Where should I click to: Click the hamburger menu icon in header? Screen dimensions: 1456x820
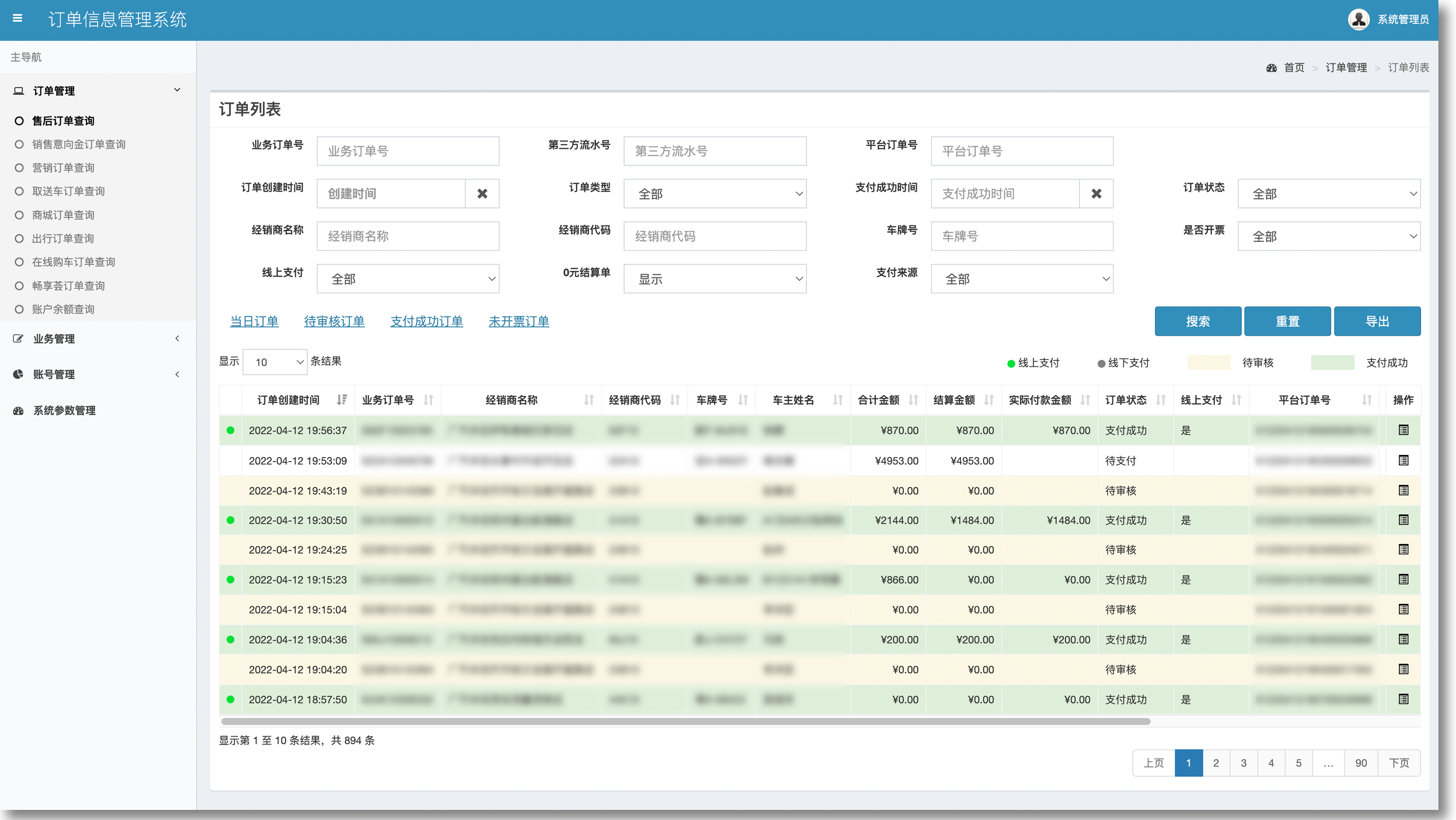[x=18, y=18]
